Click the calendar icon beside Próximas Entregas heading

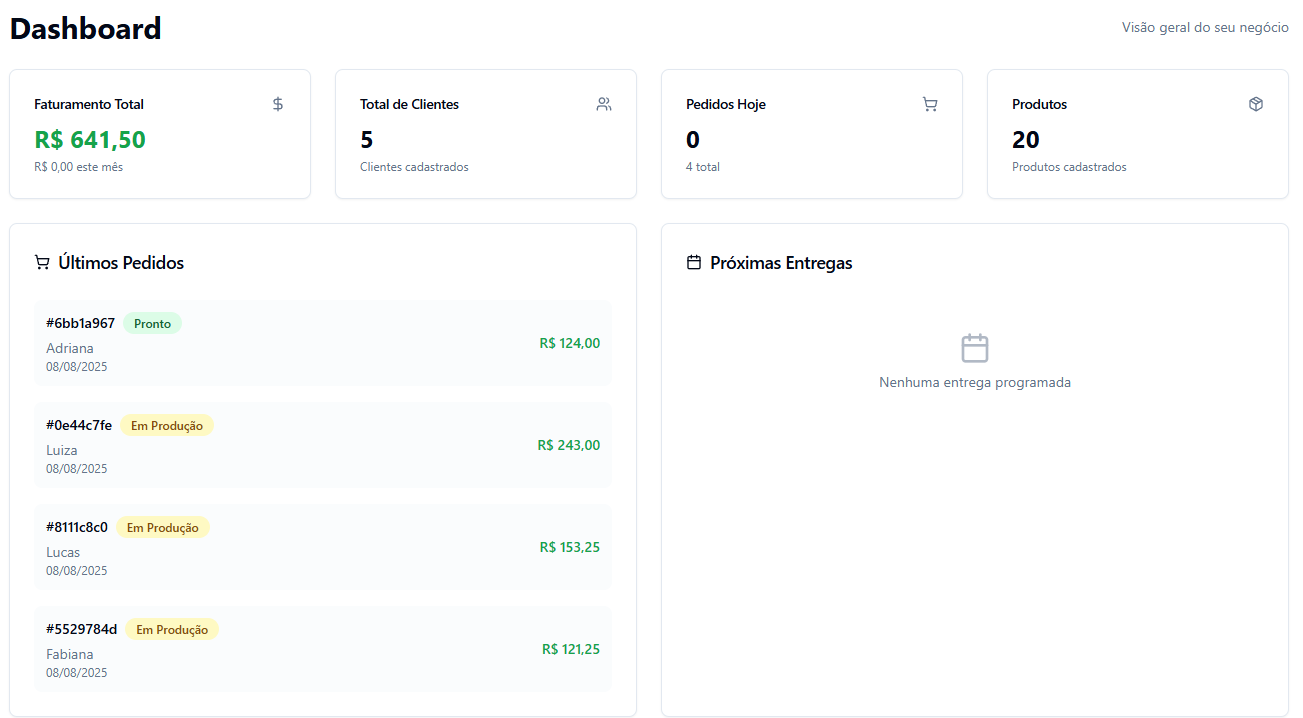(x=694, y=263)
